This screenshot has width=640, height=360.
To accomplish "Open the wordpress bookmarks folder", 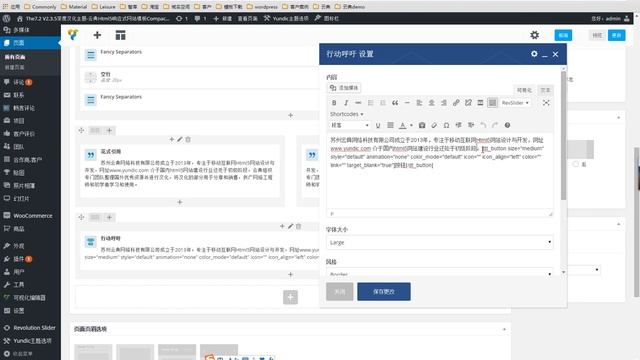I will pos(262,7).
